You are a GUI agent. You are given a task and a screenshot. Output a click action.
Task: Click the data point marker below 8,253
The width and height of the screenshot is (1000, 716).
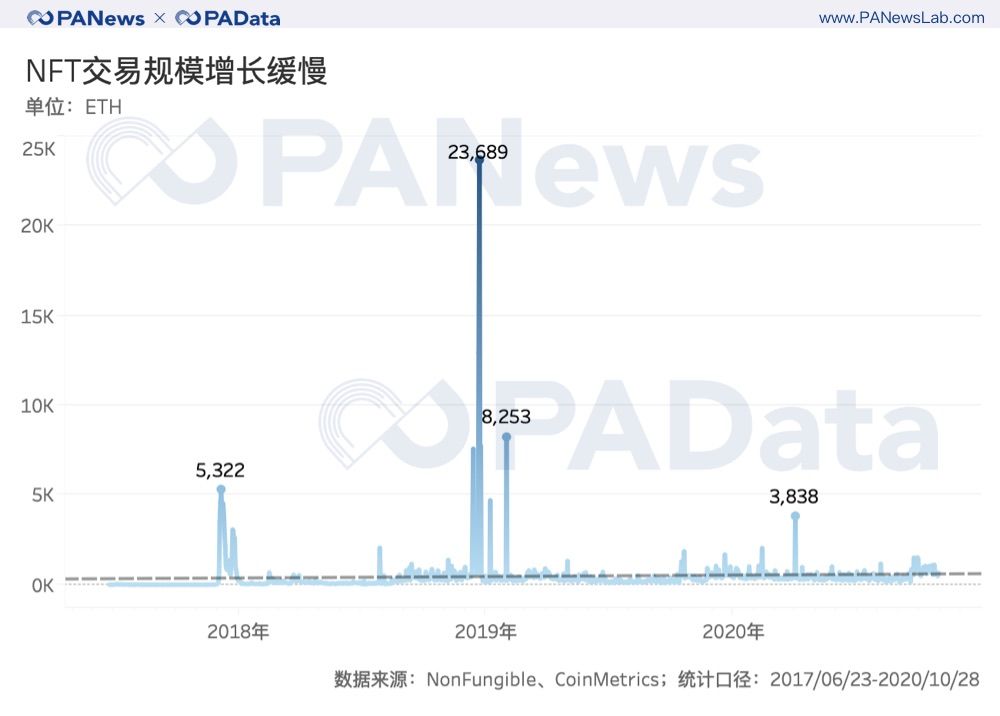point(506,437)
